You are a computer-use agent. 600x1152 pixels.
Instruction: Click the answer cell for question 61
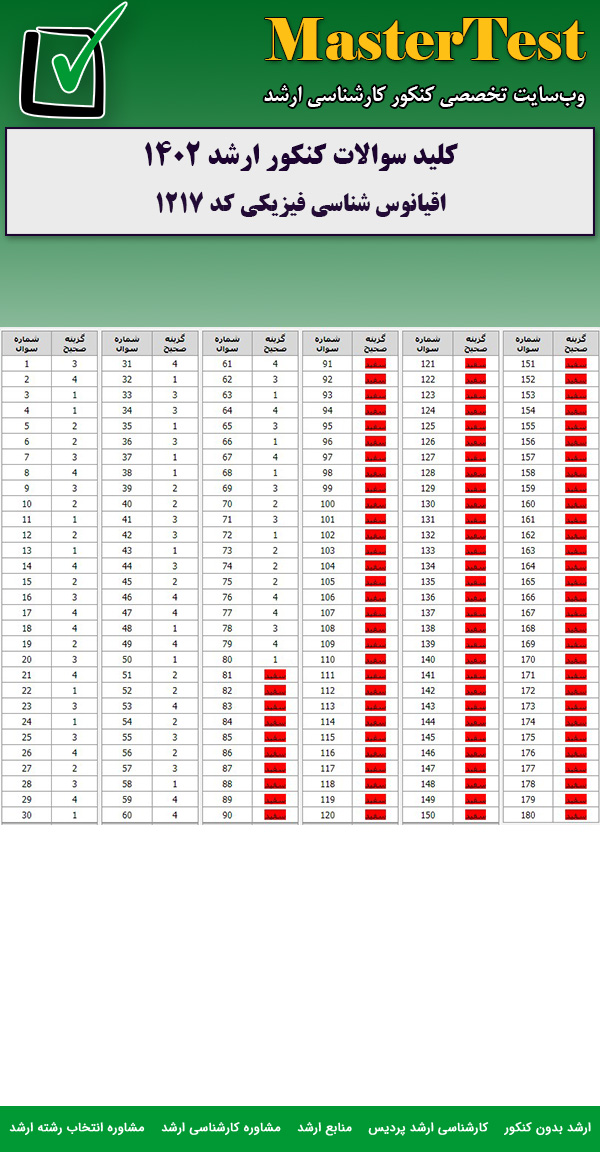[x=275, y=364]
